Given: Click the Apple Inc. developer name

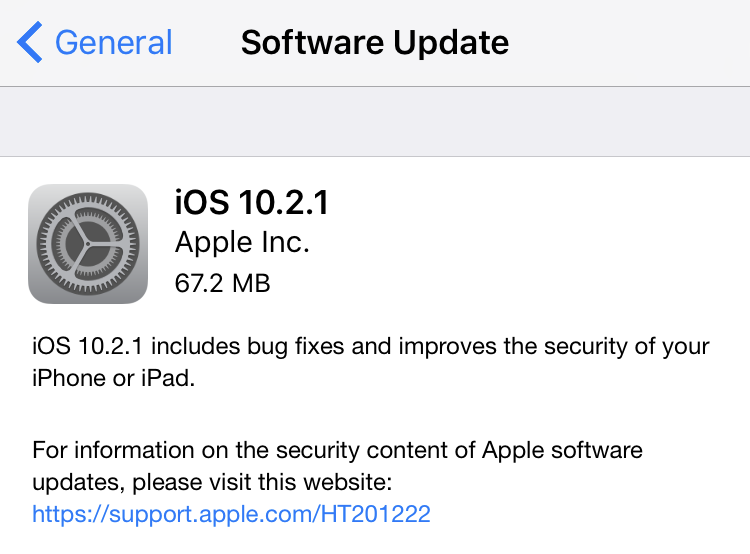Looking at the screenshot, I should coord(242,242).
